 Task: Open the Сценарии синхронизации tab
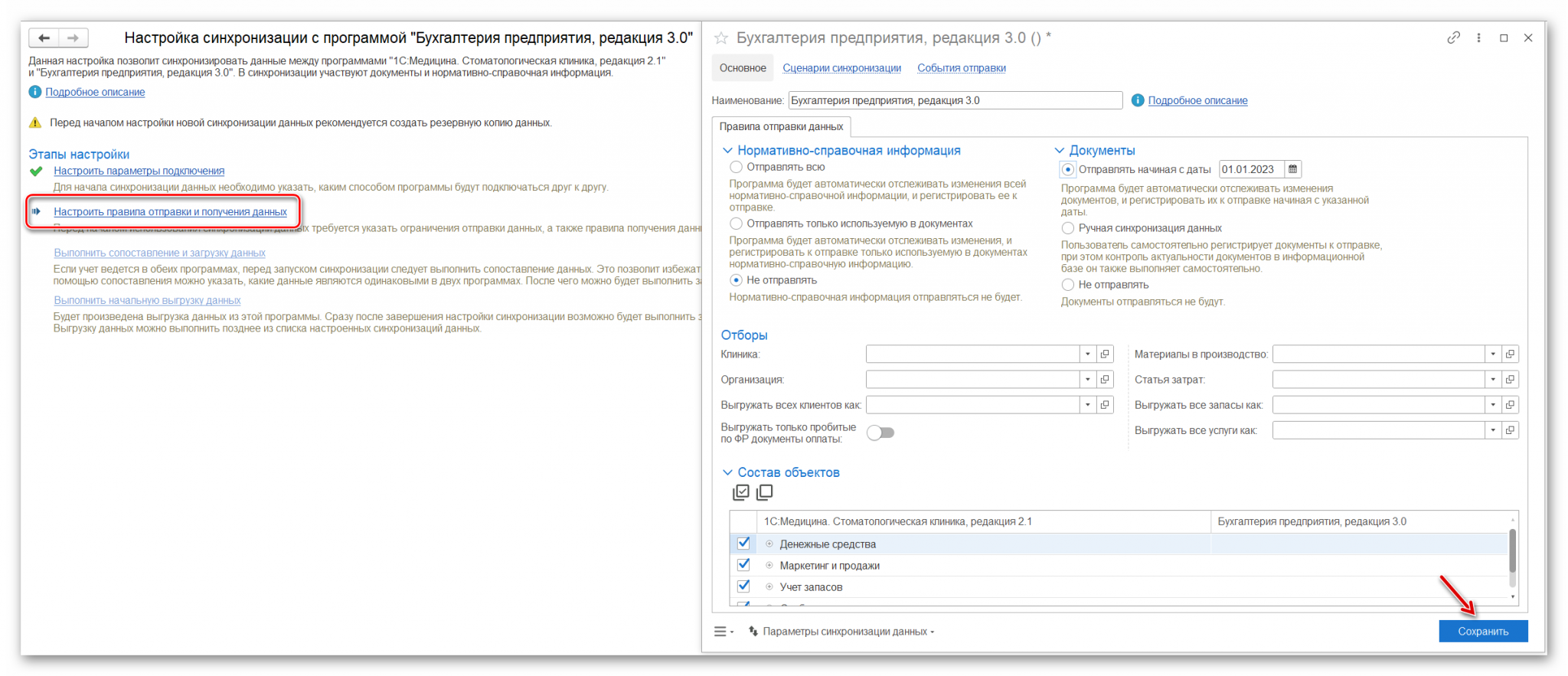click(841, 68)
